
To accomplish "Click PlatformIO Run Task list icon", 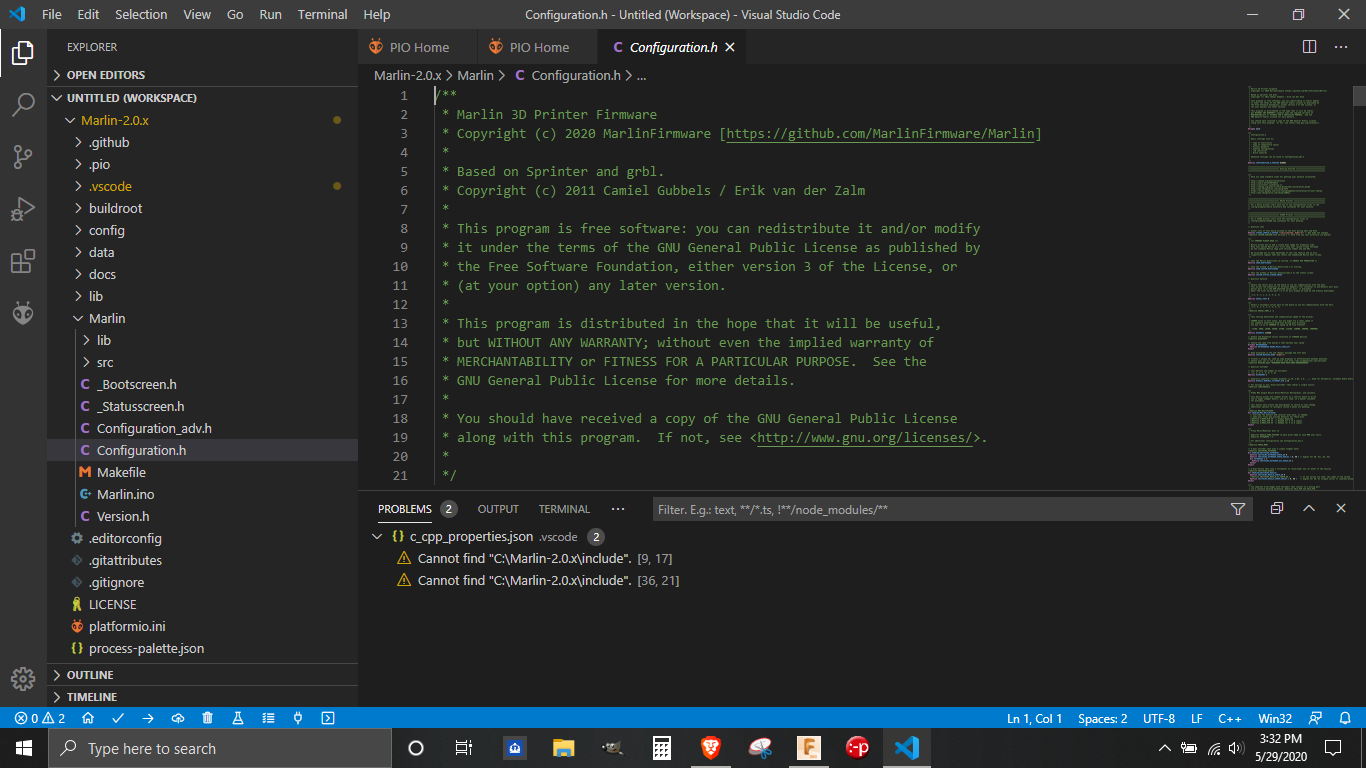I will pos(268,718).
